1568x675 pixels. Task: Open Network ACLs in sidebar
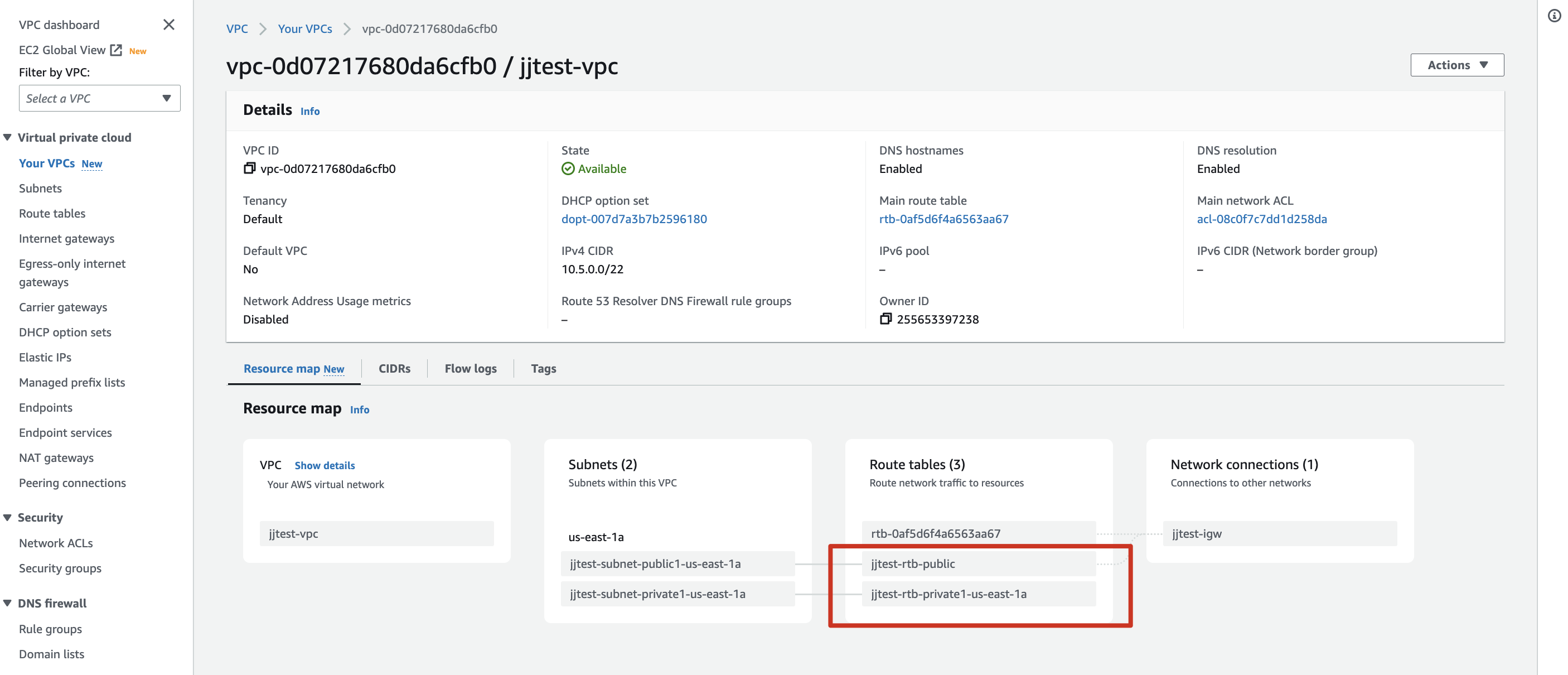[x=56, y=543]
